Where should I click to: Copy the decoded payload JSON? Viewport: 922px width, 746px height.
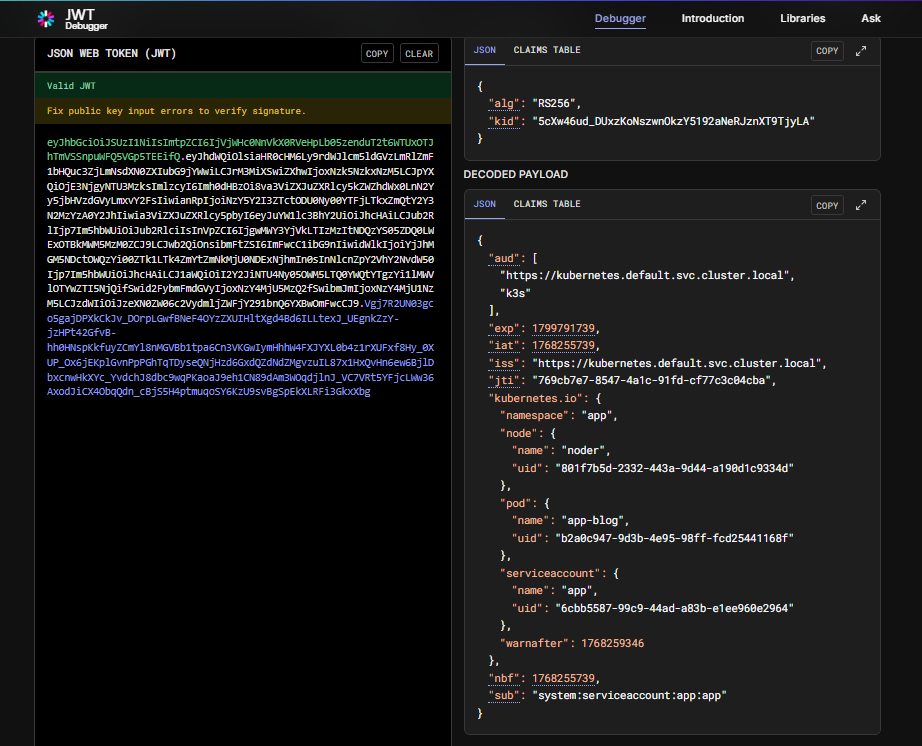827,205
